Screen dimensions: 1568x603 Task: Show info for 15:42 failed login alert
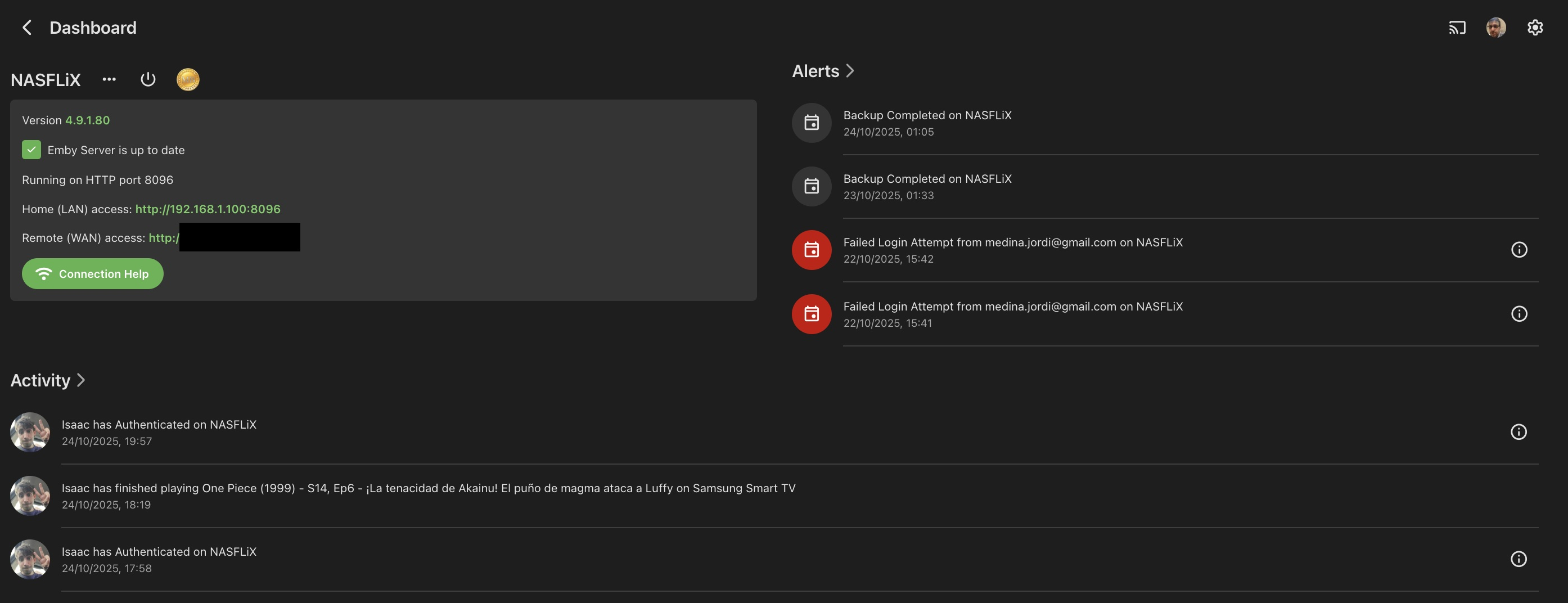1519,250
